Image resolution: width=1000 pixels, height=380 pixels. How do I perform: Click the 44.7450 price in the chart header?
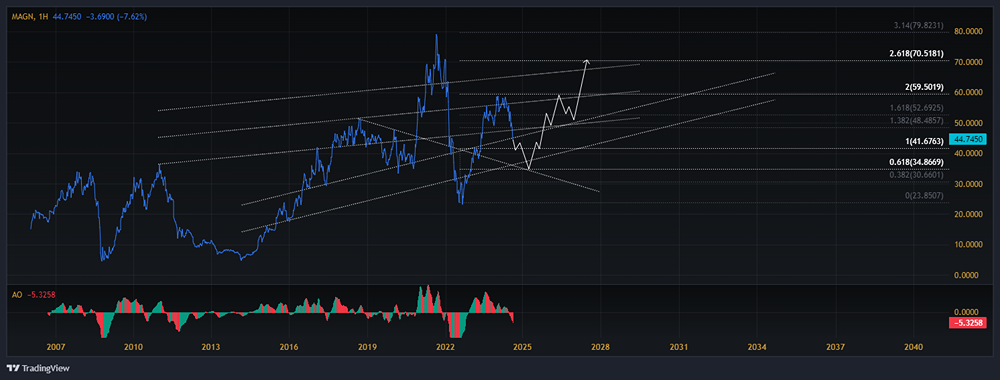pyautogui.click(x=67, y=17)
